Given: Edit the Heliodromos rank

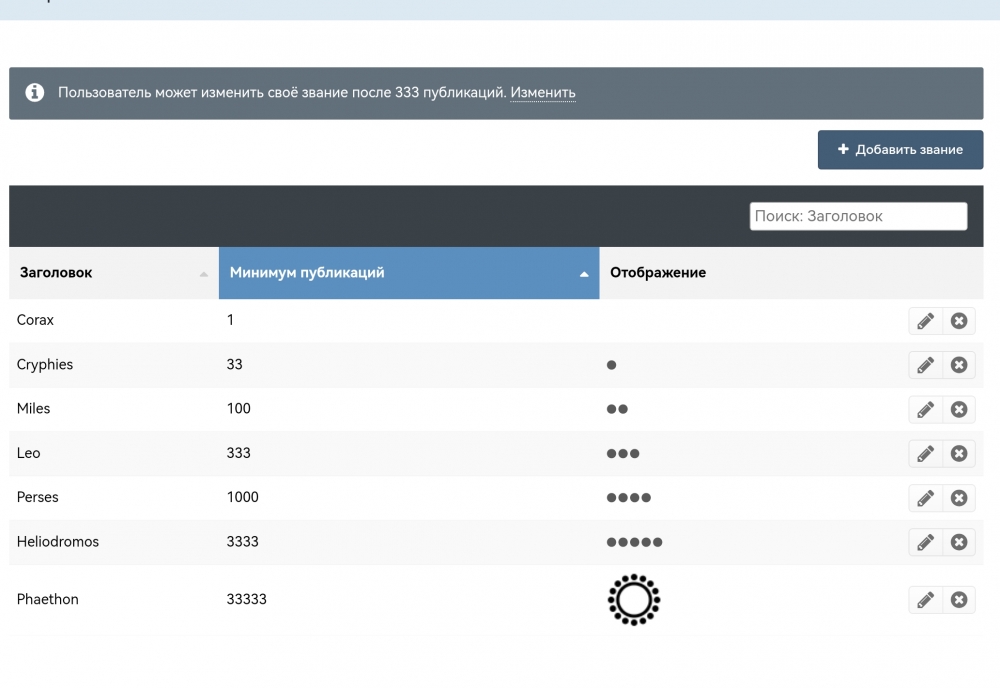Looking at the screenshot, I should [x=925, y=542].
